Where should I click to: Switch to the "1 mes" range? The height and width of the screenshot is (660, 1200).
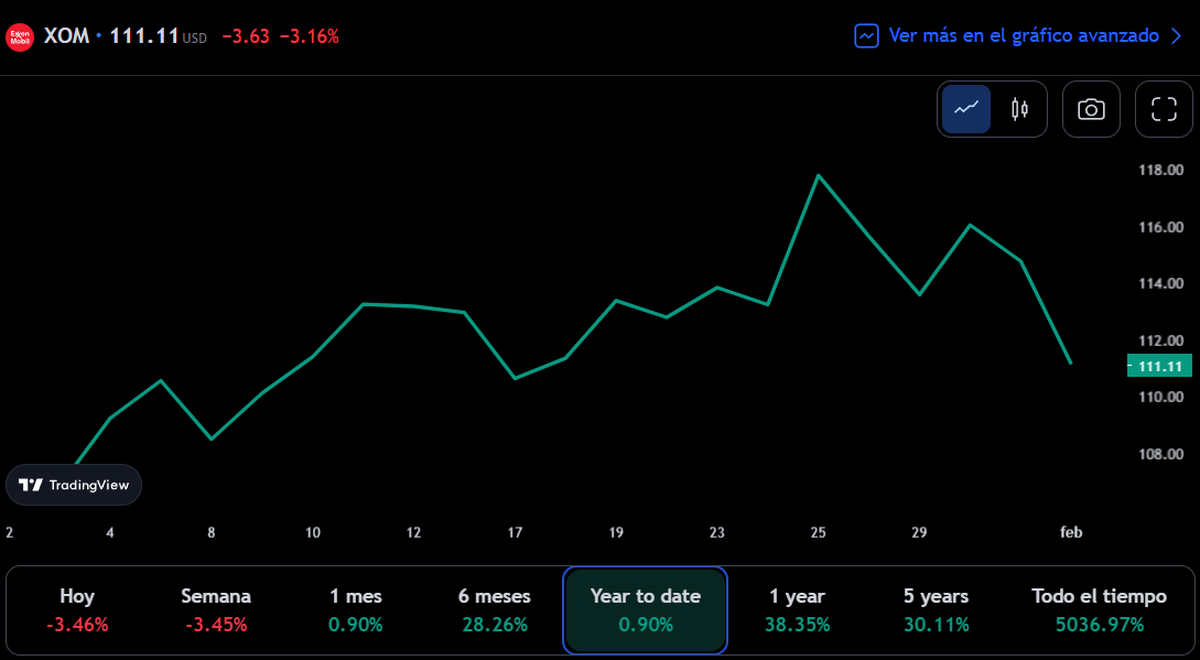(x=355, y=610)
